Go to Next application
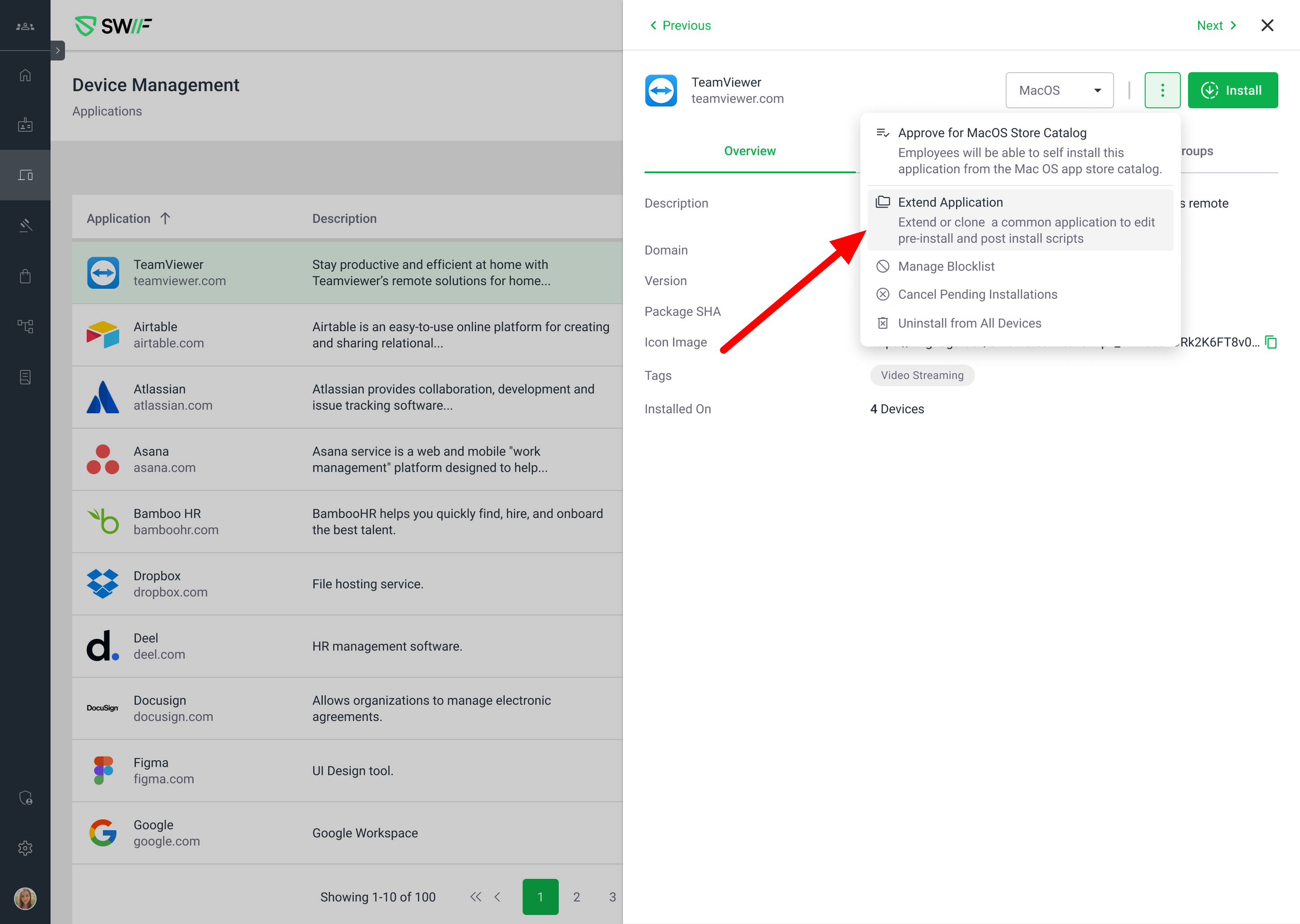 click(1216, 26)
